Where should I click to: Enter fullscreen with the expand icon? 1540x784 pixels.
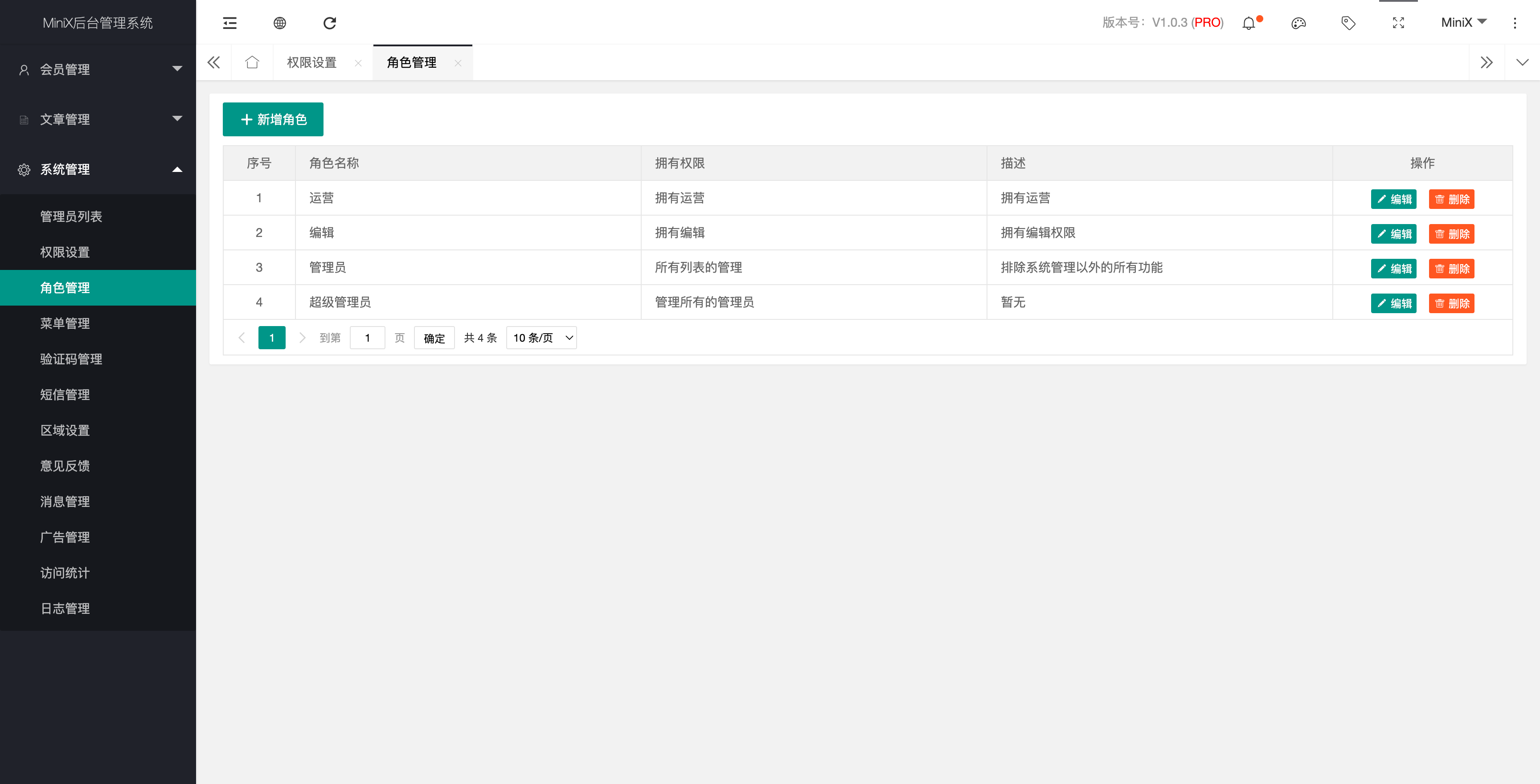click(x=1398, y=23)
